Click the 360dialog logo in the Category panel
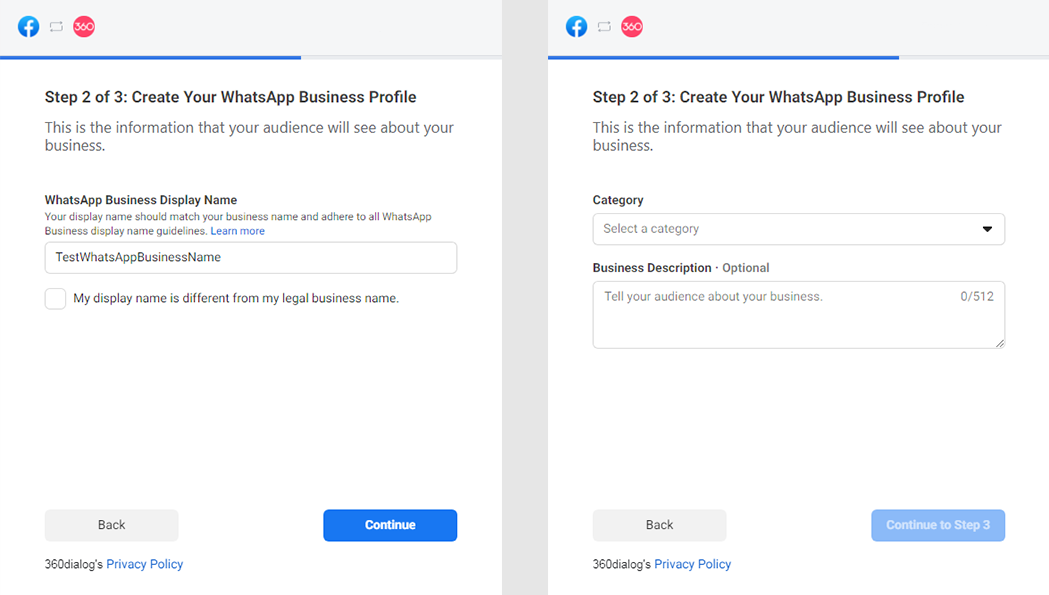The height and width of the screenshot is (595, 1049). coord(632,27)
